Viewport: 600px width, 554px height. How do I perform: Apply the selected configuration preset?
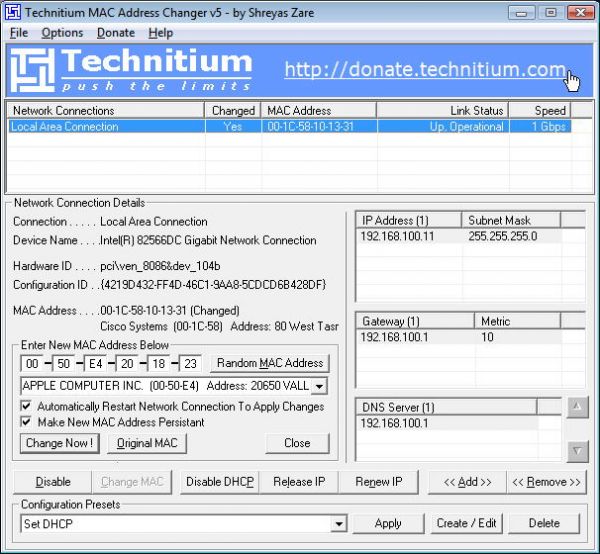(x=388, y=523)
